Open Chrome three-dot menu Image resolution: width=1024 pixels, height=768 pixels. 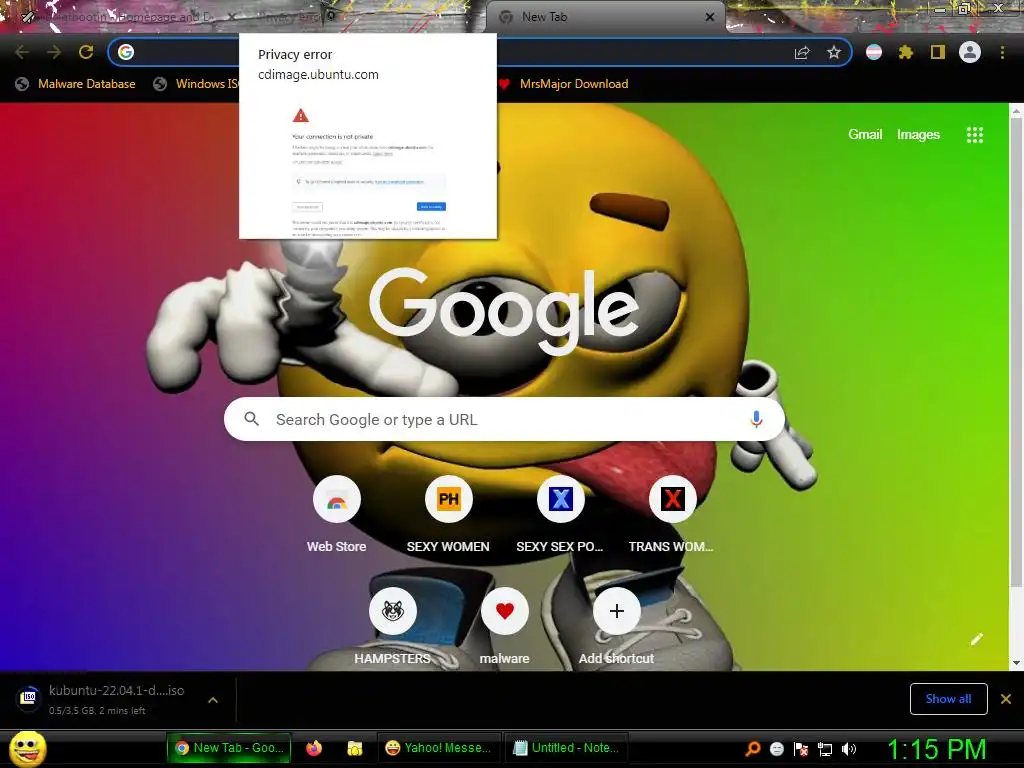[x=1002, y=52]
